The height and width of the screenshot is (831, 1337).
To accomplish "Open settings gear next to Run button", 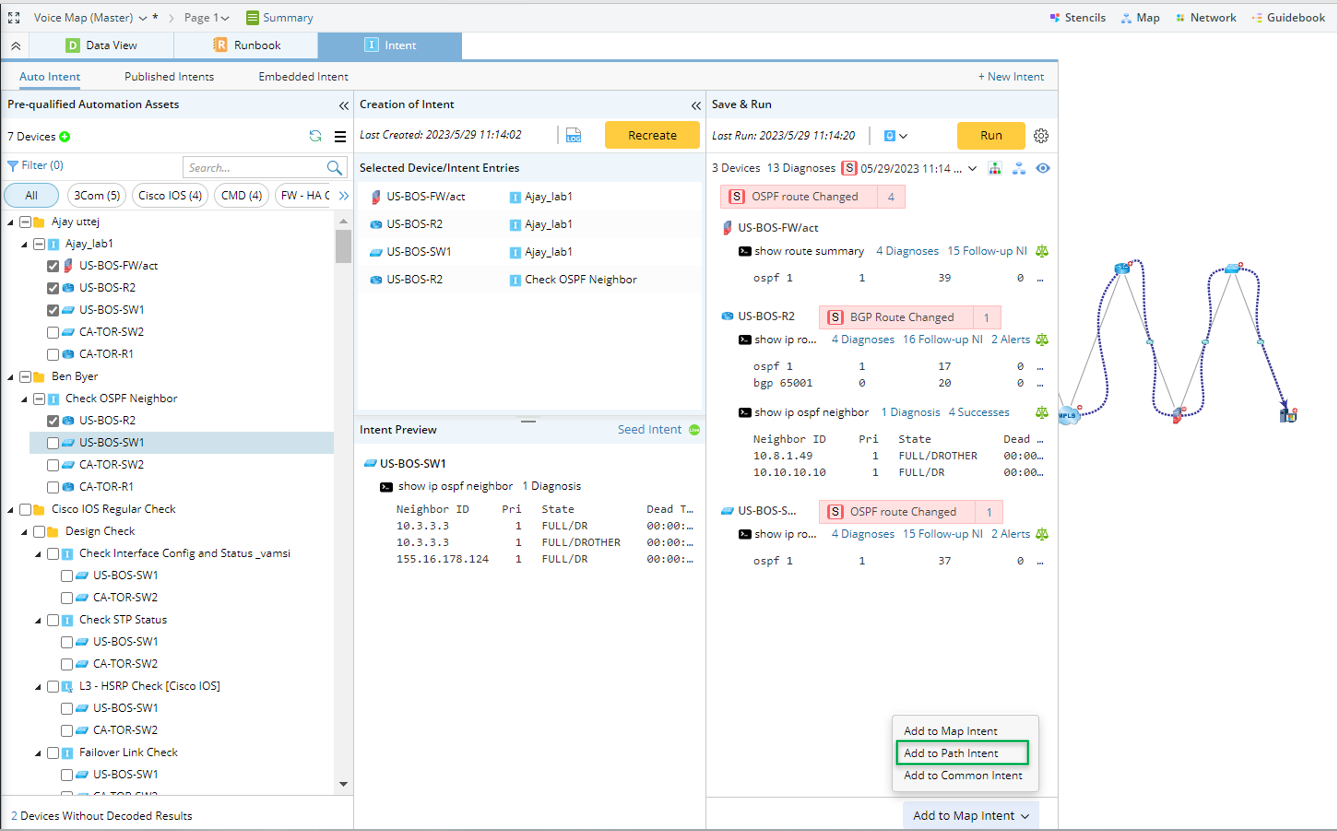I will click(1041, 136).
